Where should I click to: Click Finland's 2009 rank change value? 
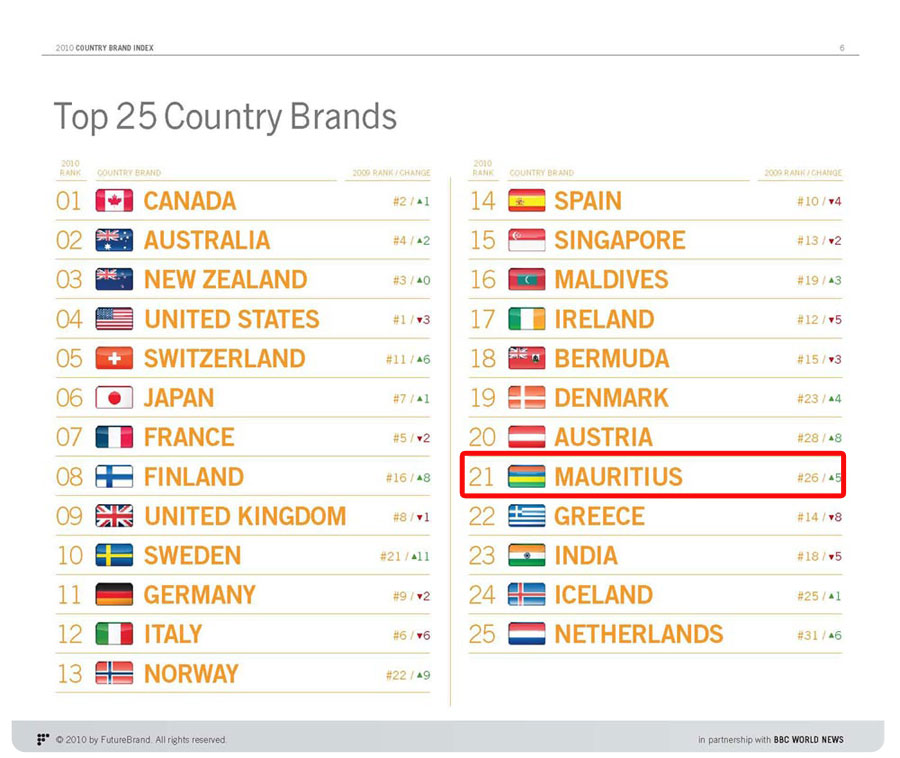408,478
